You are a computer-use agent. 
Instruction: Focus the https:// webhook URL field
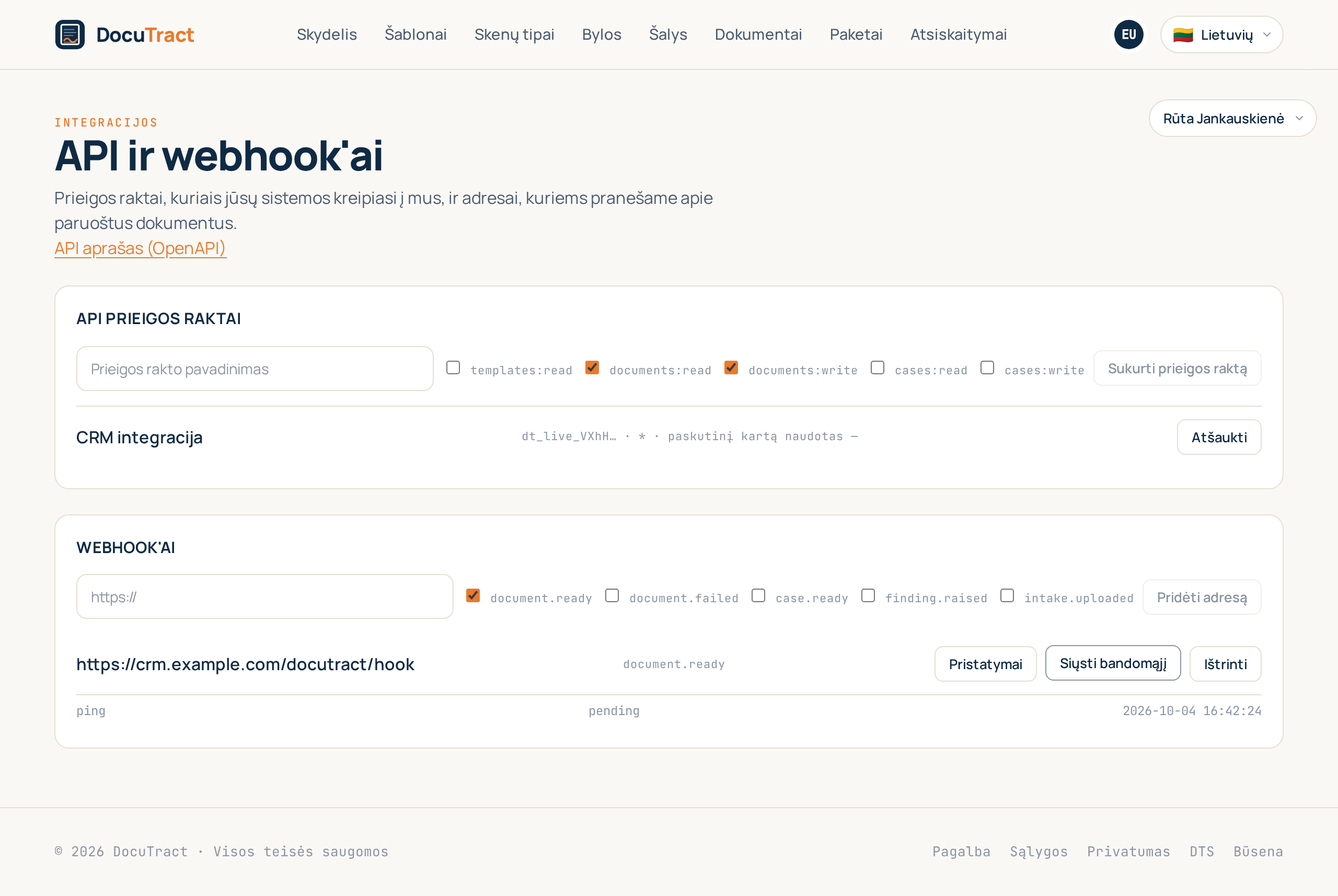click(x=264, y=596)
